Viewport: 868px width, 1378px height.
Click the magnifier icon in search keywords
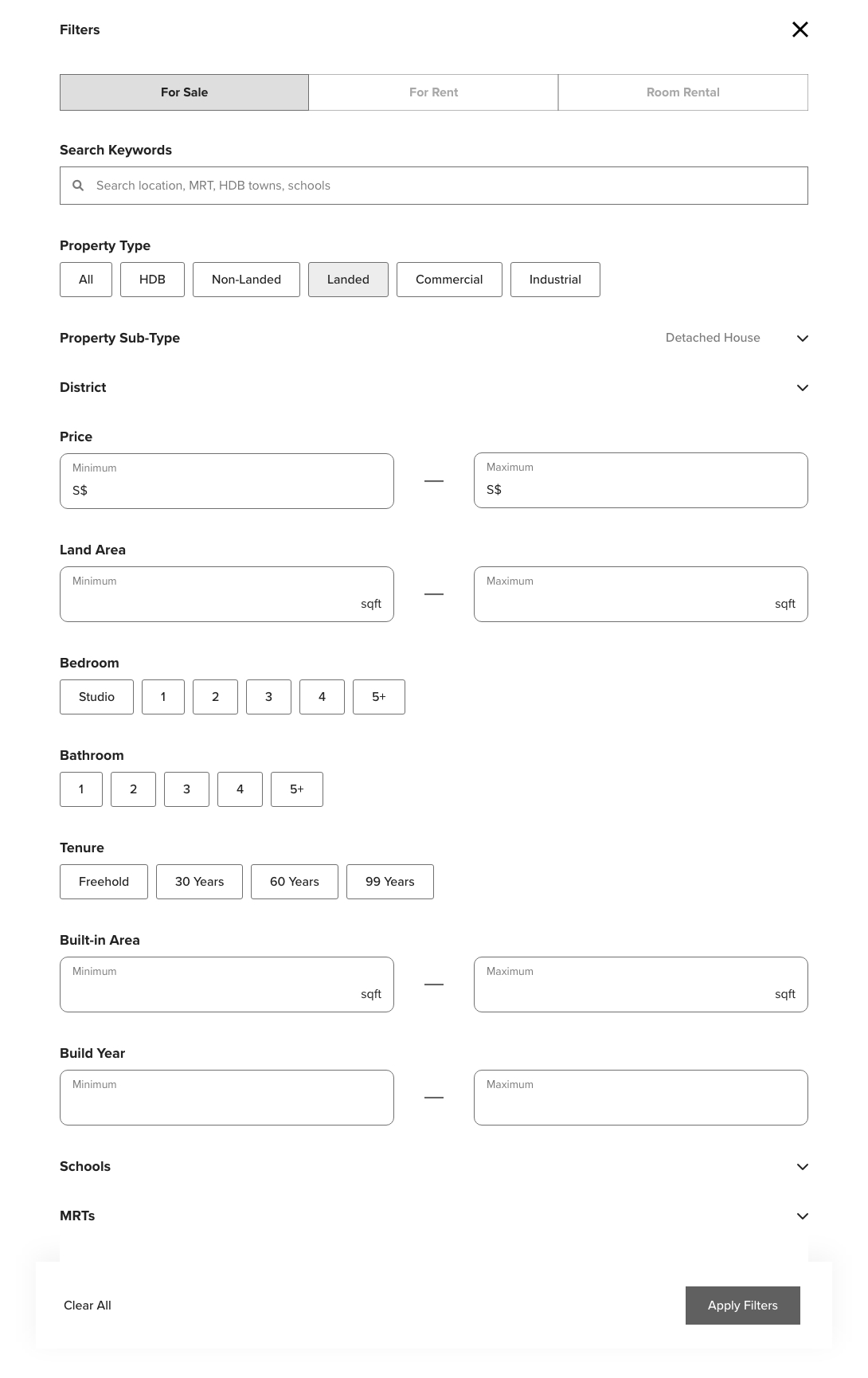78,186
